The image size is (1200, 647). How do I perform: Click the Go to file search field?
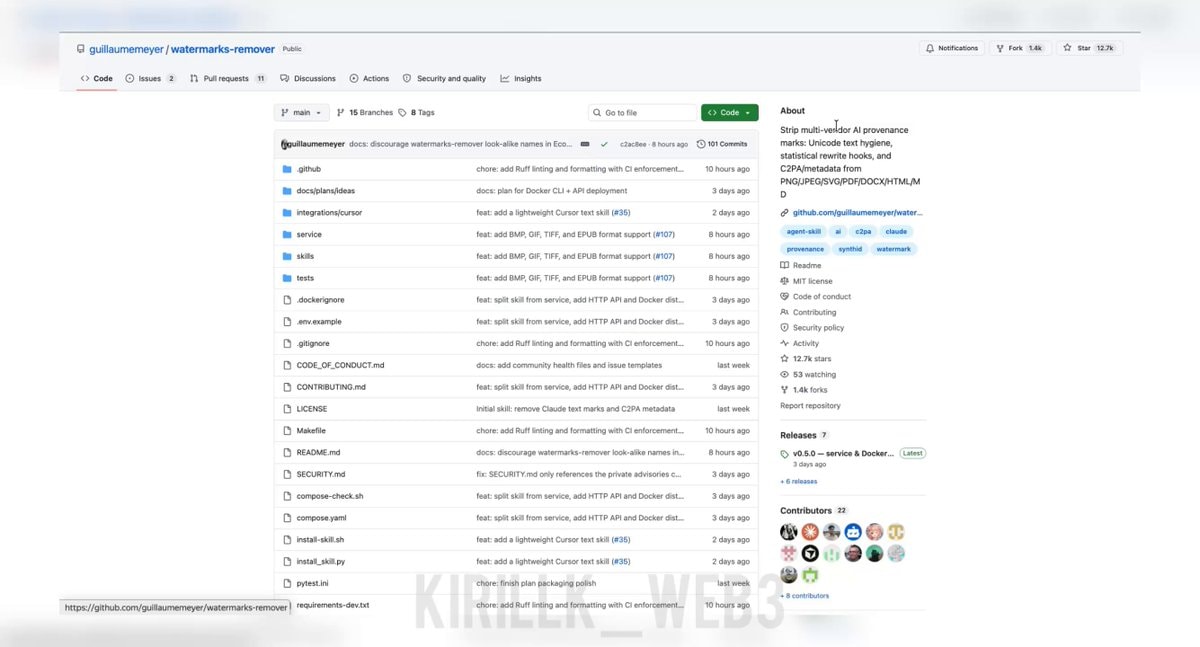642,113
